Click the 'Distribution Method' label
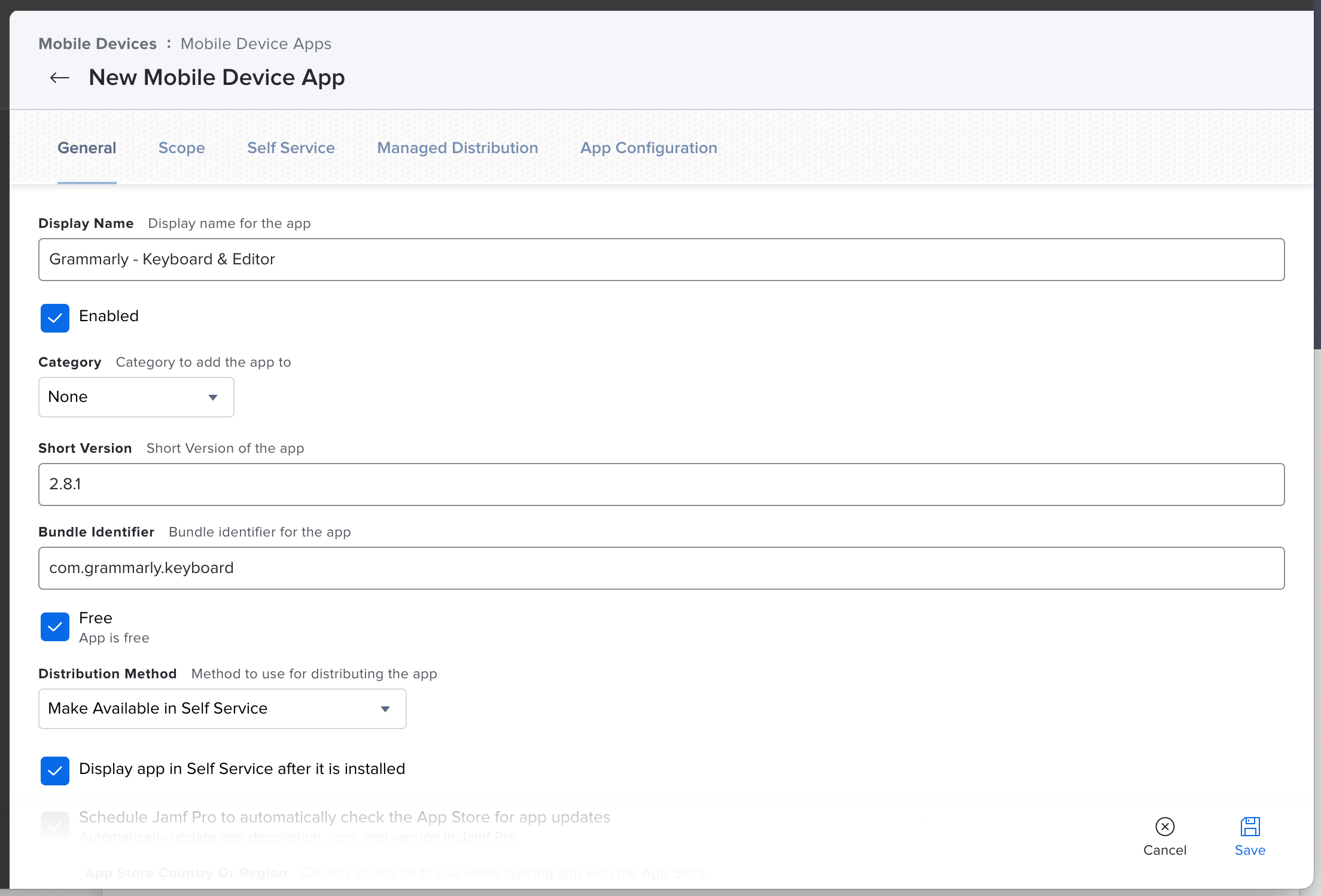 [x=108, y=674]
